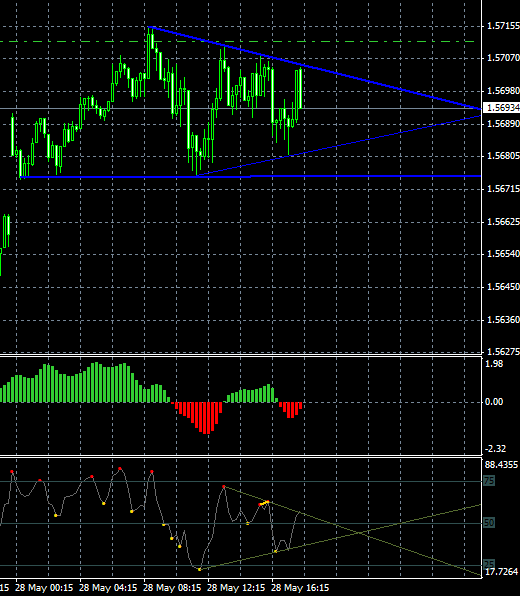Click the 1.56890 price axis label
This screenshot has height=596, width=520.
(x=503, y=124)
